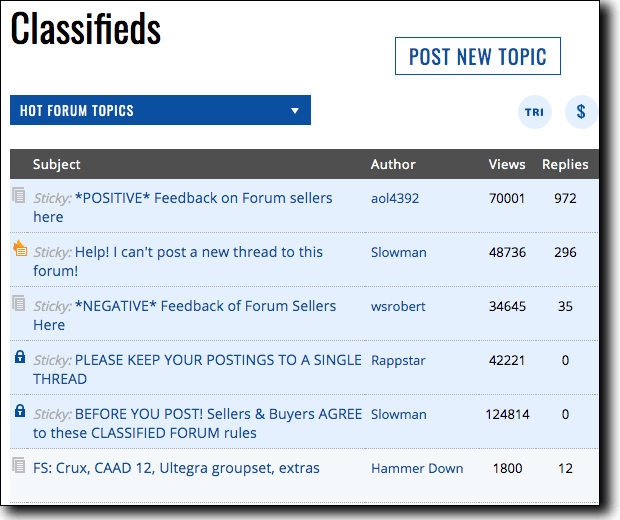Click the Views column header
This screenshot has width=620, height=520.
507,164
